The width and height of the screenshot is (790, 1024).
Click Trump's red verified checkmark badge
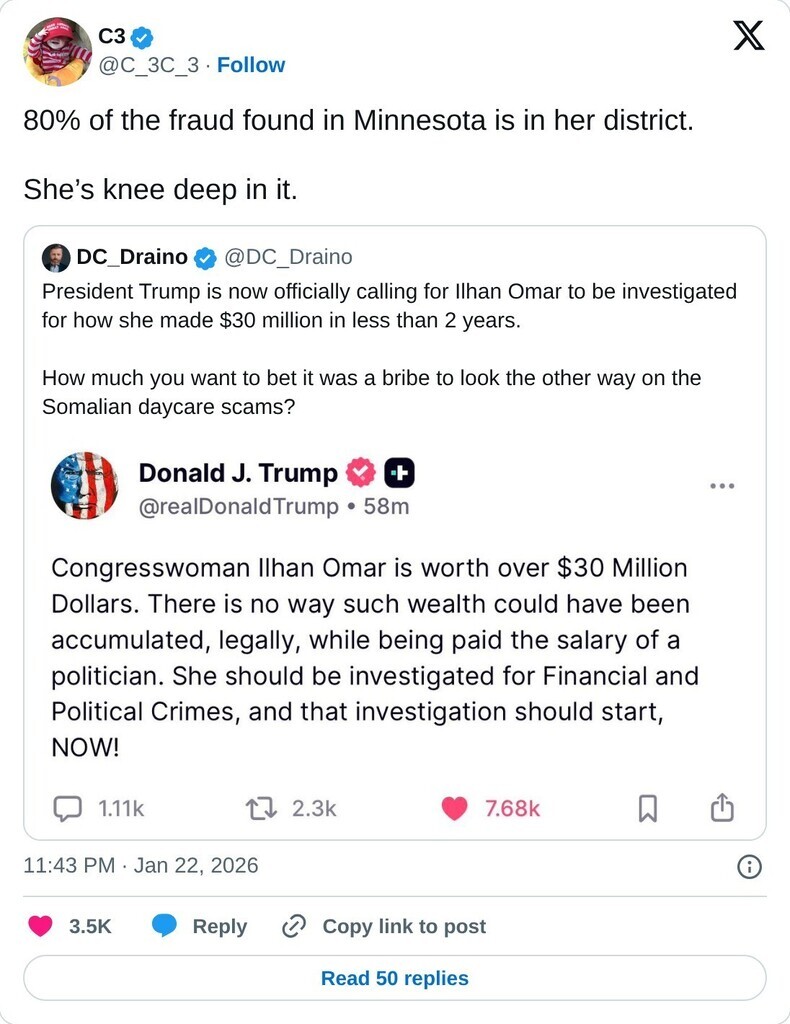click(359, 472)
